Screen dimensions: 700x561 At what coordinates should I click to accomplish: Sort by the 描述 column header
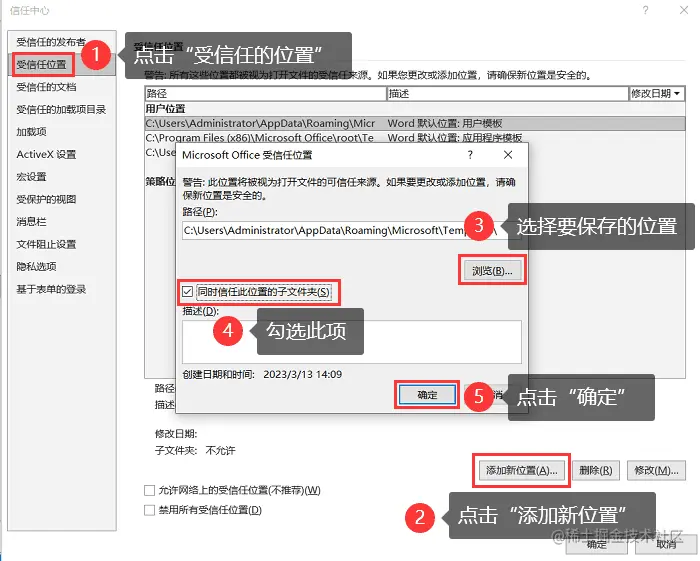tap(508, 93)
